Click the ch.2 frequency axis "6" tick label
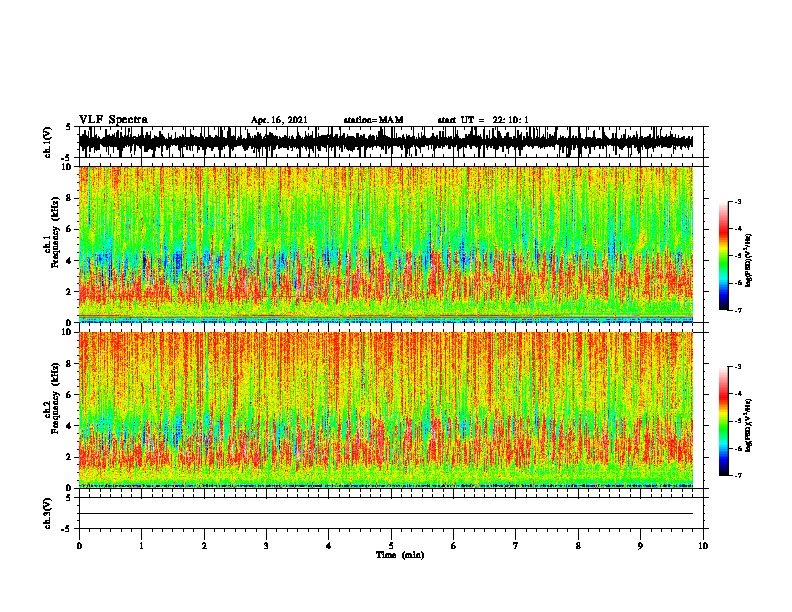The width and height of the screenshot is (792, 612). (70, 395)
